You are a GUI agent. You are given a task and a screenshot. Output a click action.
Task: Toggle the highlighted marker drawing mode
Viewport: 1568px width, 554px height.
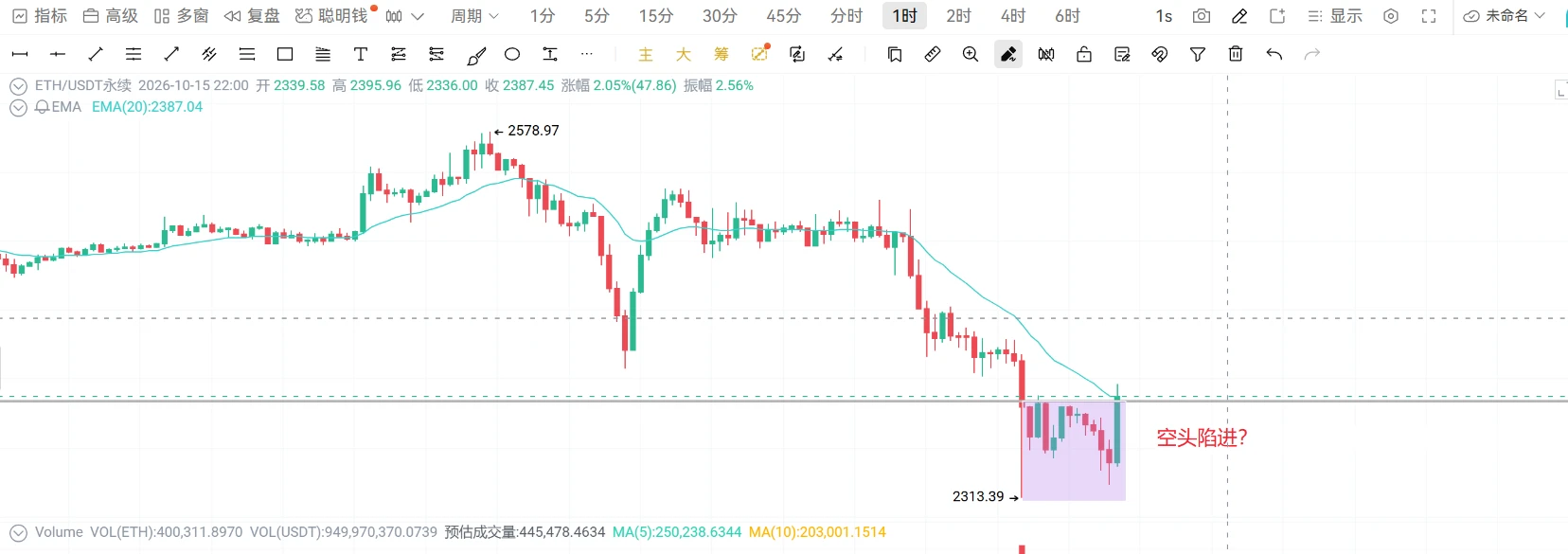click(1008, 54)
